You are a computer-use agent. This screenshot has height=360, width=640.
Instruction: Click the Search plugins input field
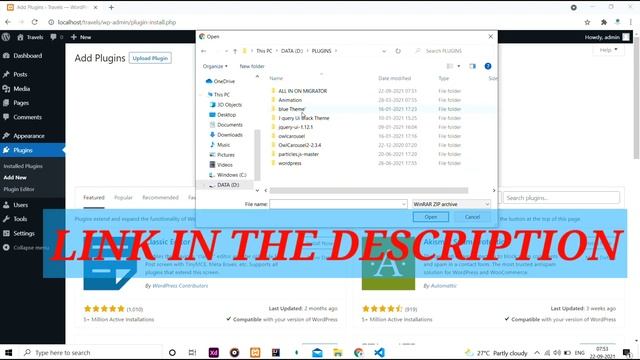pyautogui.click(x=561, y=198)
